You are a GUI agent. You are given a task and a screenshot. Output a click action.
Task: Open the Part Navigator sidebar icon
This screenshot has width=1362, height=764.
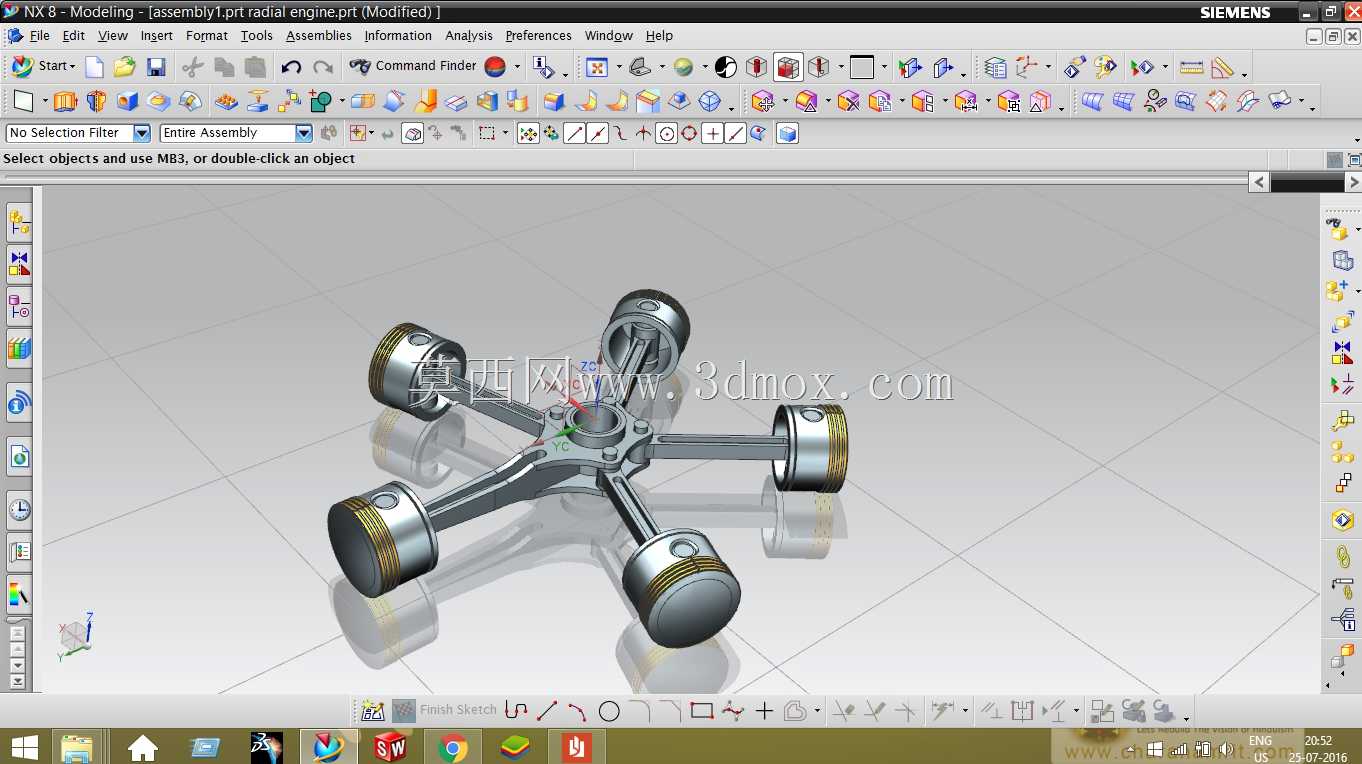[x=19, y=306]
